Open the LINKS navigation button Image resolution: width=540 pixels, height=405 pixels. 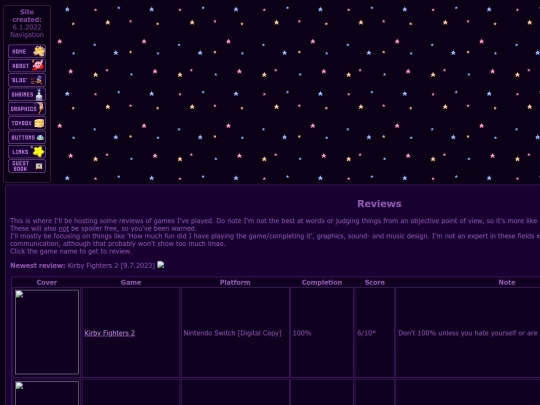click(27, 152)
